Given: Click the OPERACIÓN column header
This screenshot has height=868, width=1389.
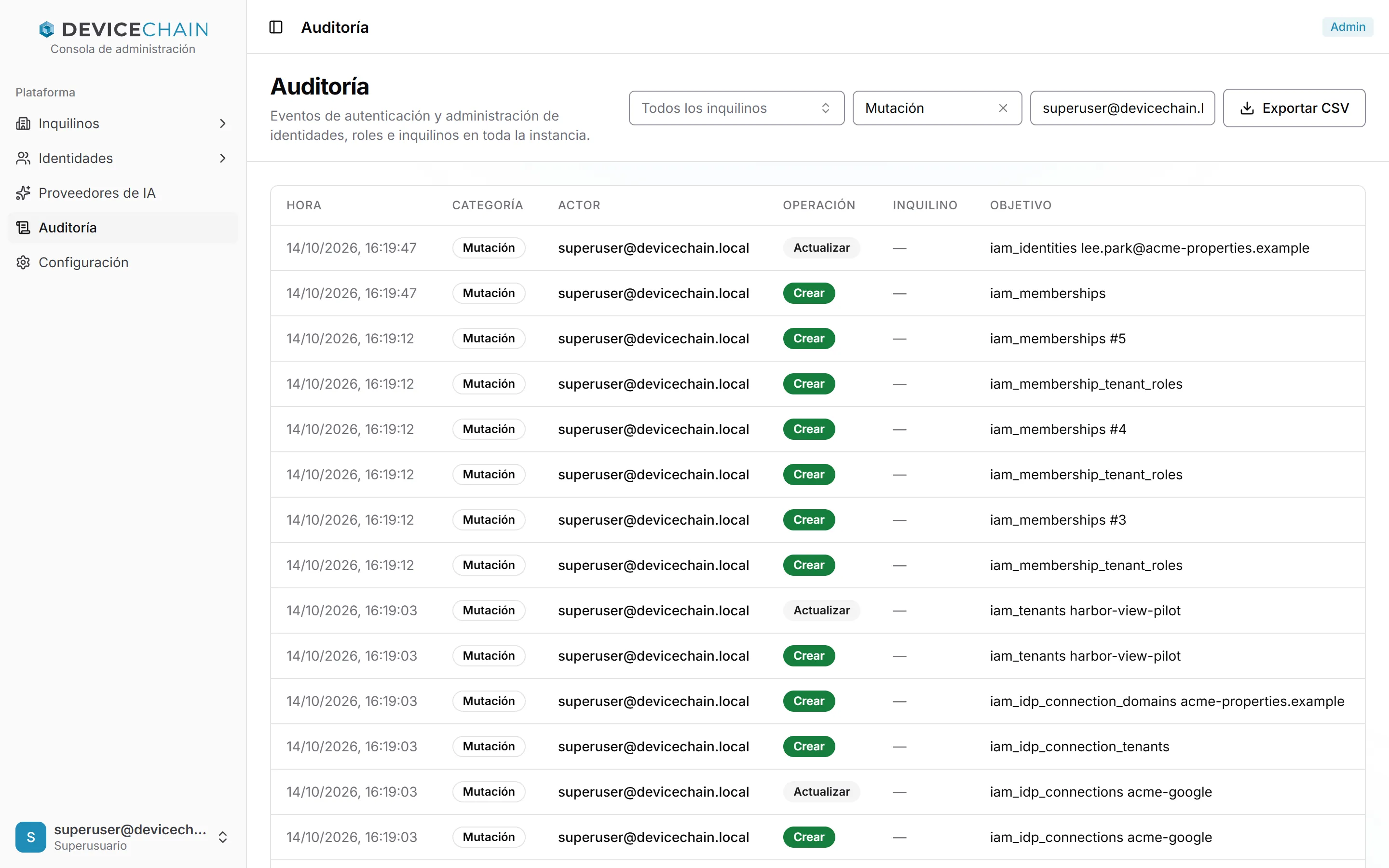Looking at the screenshot, I should click(x=818, y=205).
